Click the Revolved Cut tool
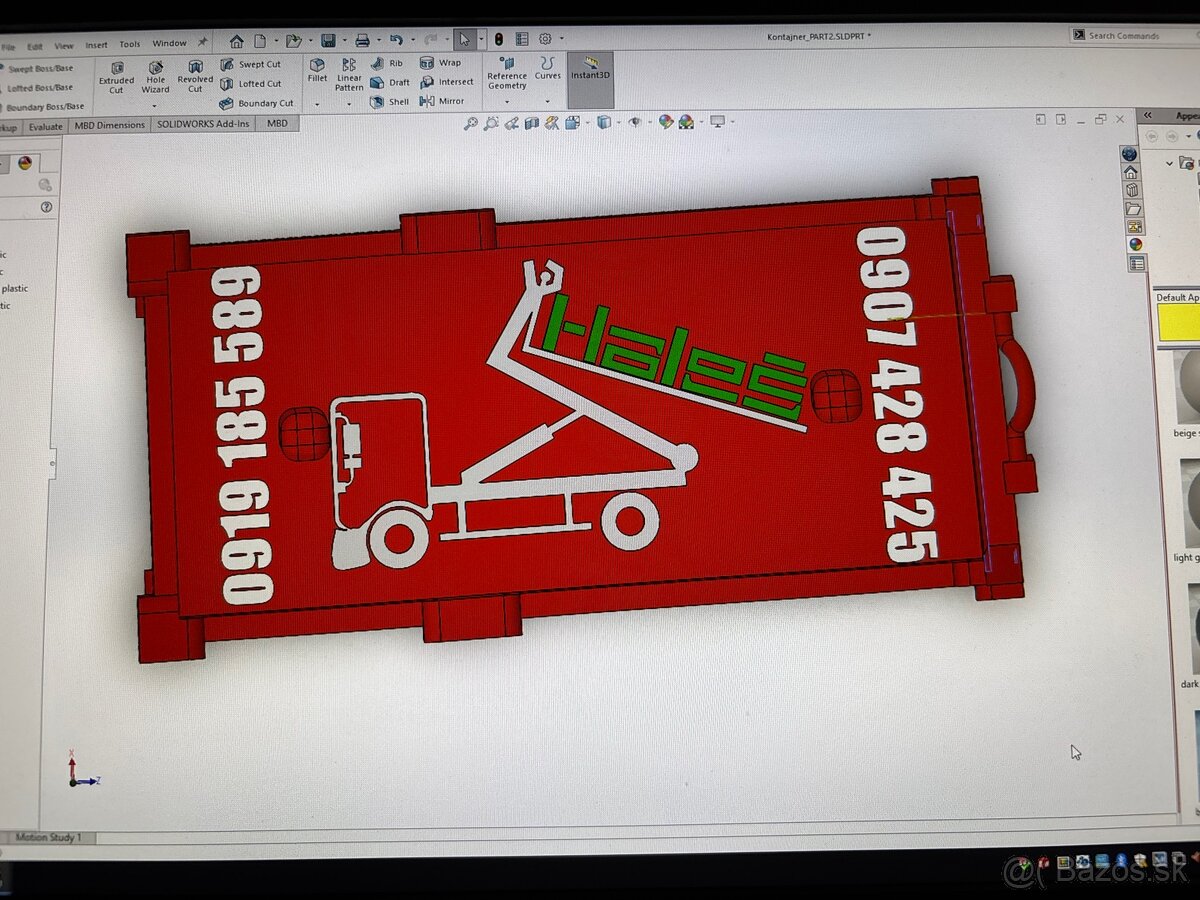Screen dimensions: 1200x900 click(195, 76)
